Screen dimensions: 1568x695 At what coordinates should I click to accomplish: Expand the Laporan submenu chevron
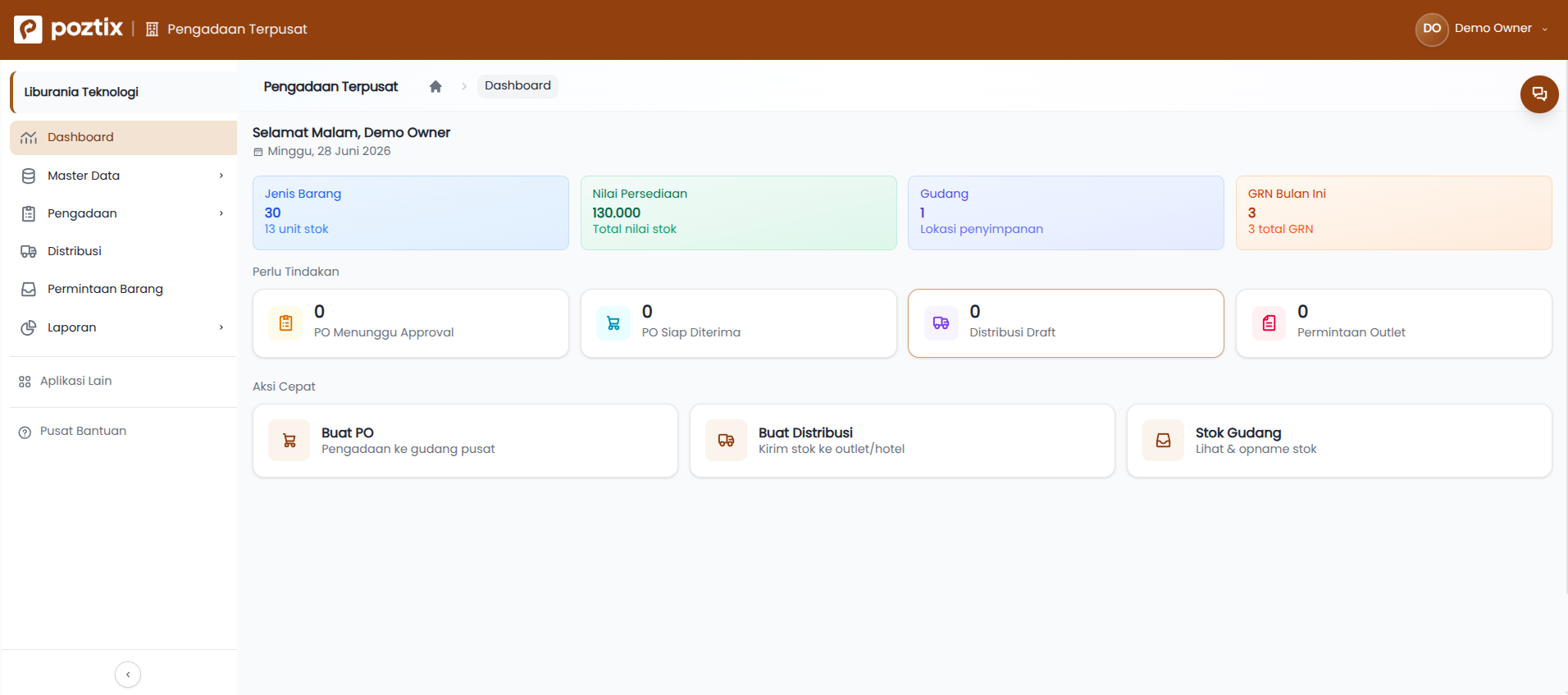click(x=221, y=327)
